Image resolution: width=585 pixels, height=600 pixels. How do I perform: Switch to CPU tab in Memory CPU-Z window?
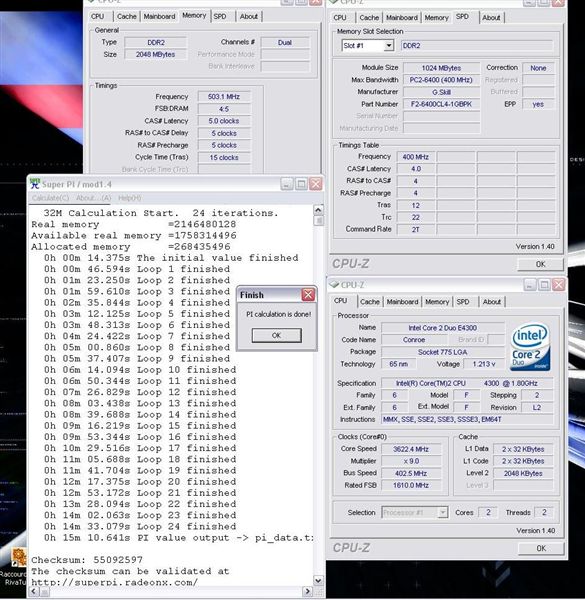[x=98, y=16]
